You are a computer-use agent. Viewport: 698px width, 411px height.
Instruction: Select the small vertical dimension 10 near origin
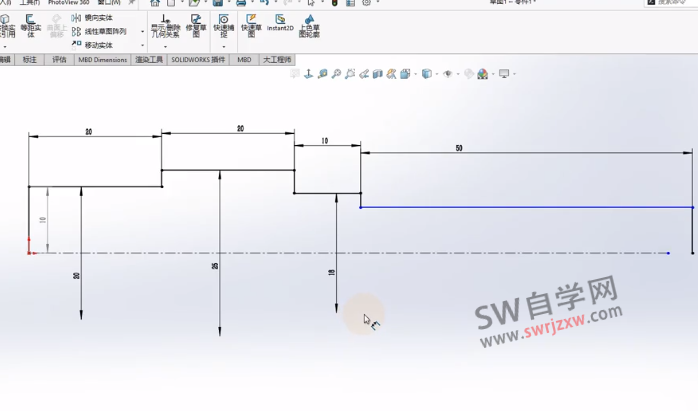[x=43, y=220]
